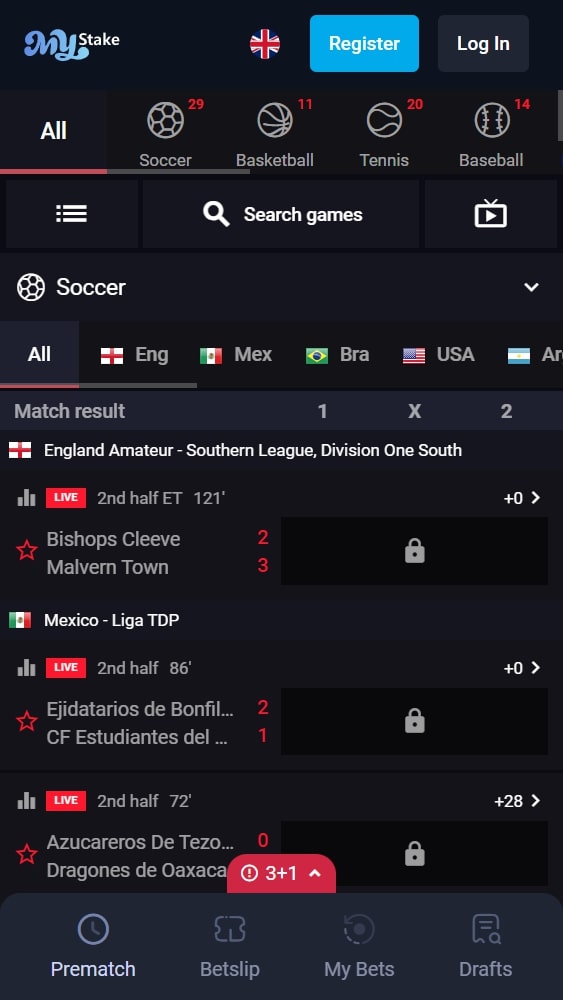View statistics for Bishops Cleeve match
Viewport: 563px width, 1000px height.
26,498
